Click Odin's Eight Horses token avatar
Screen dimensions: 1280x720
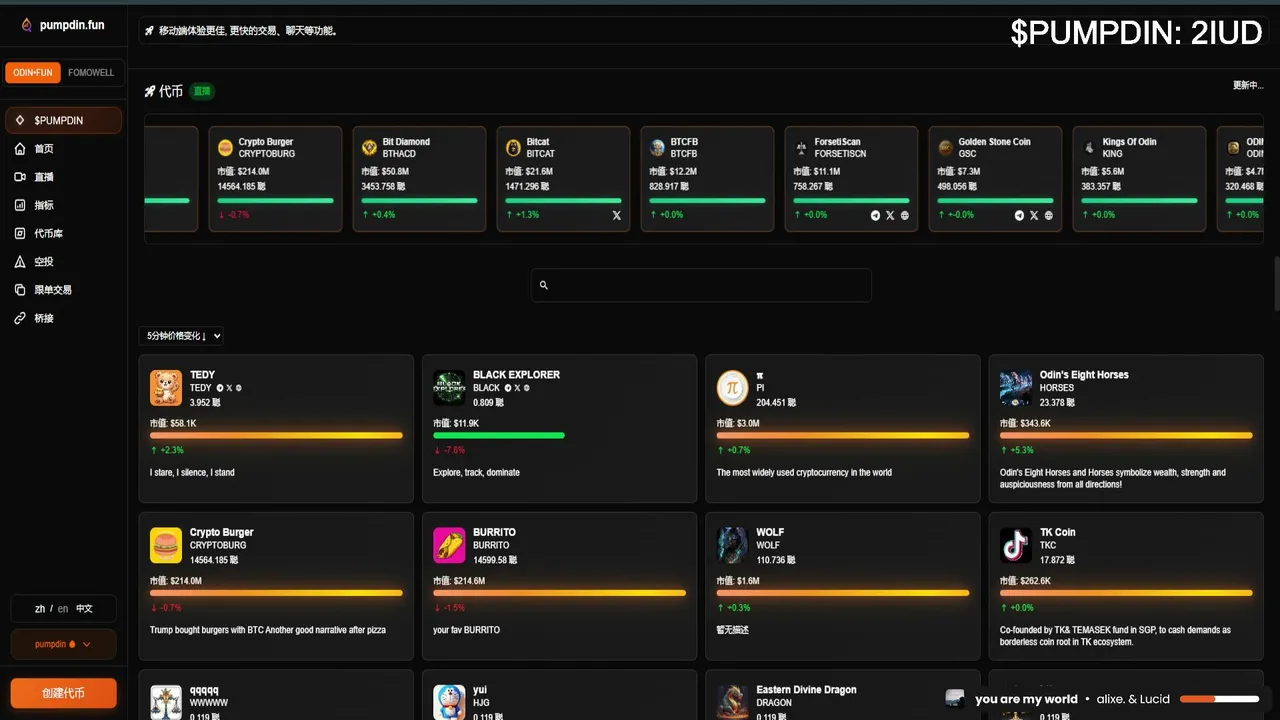click(1016, 387)
